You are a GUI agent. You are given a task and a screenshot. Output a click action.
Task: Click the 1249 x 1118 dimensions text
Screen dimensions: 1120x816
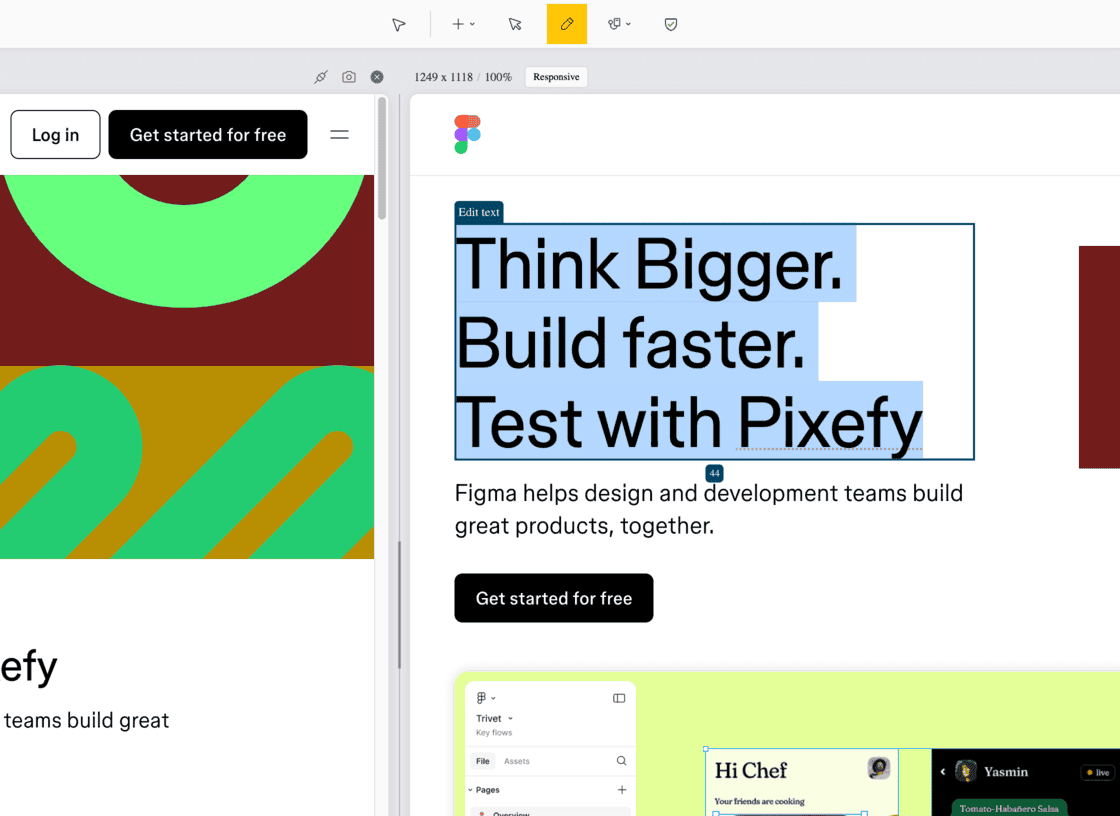point(443,77)
